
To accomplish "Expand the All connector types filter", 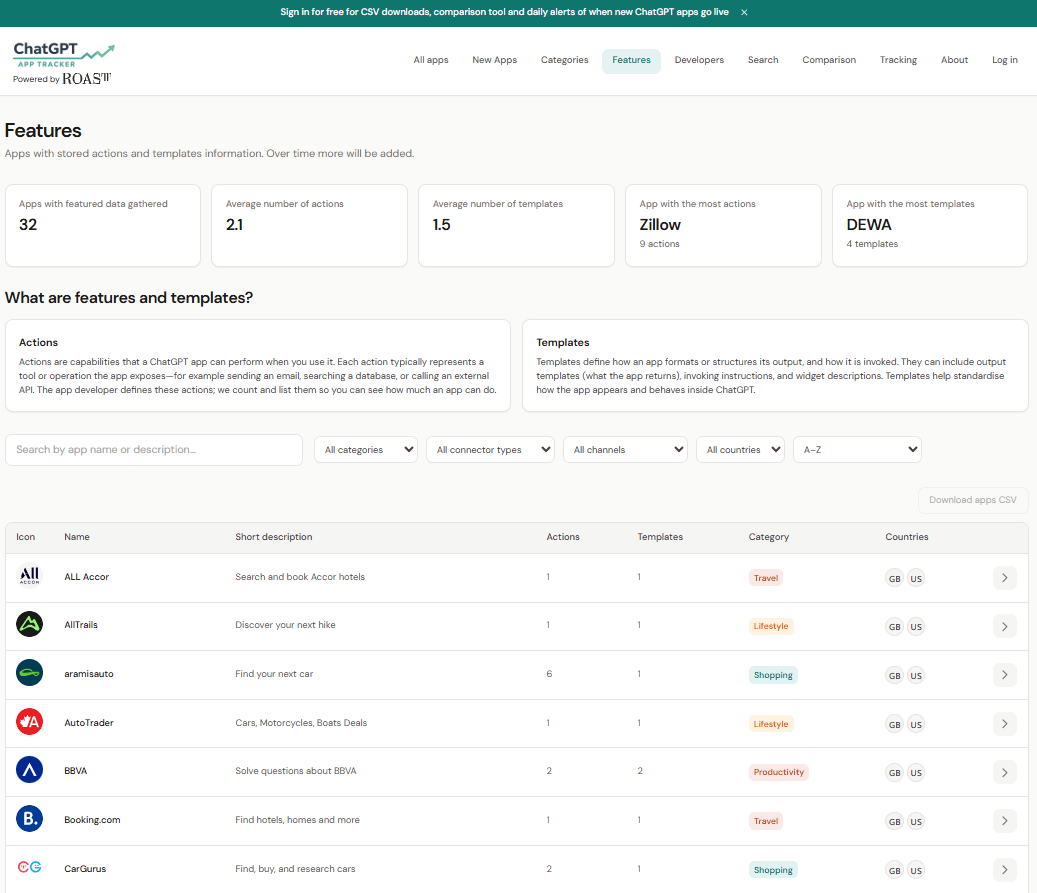I will pyautogui.click(x=490, y=449).
